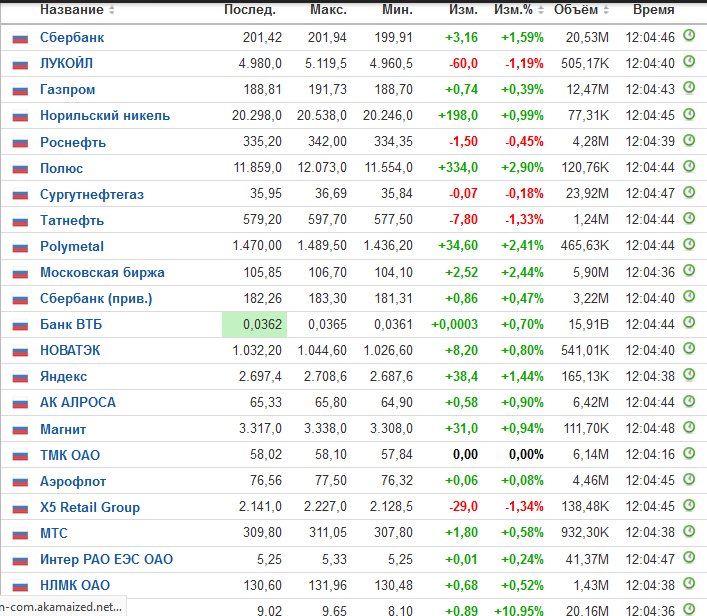Open the X5 Retail Group stock link
The height and width of the screenshot is (616, 707).
[90, 507]
